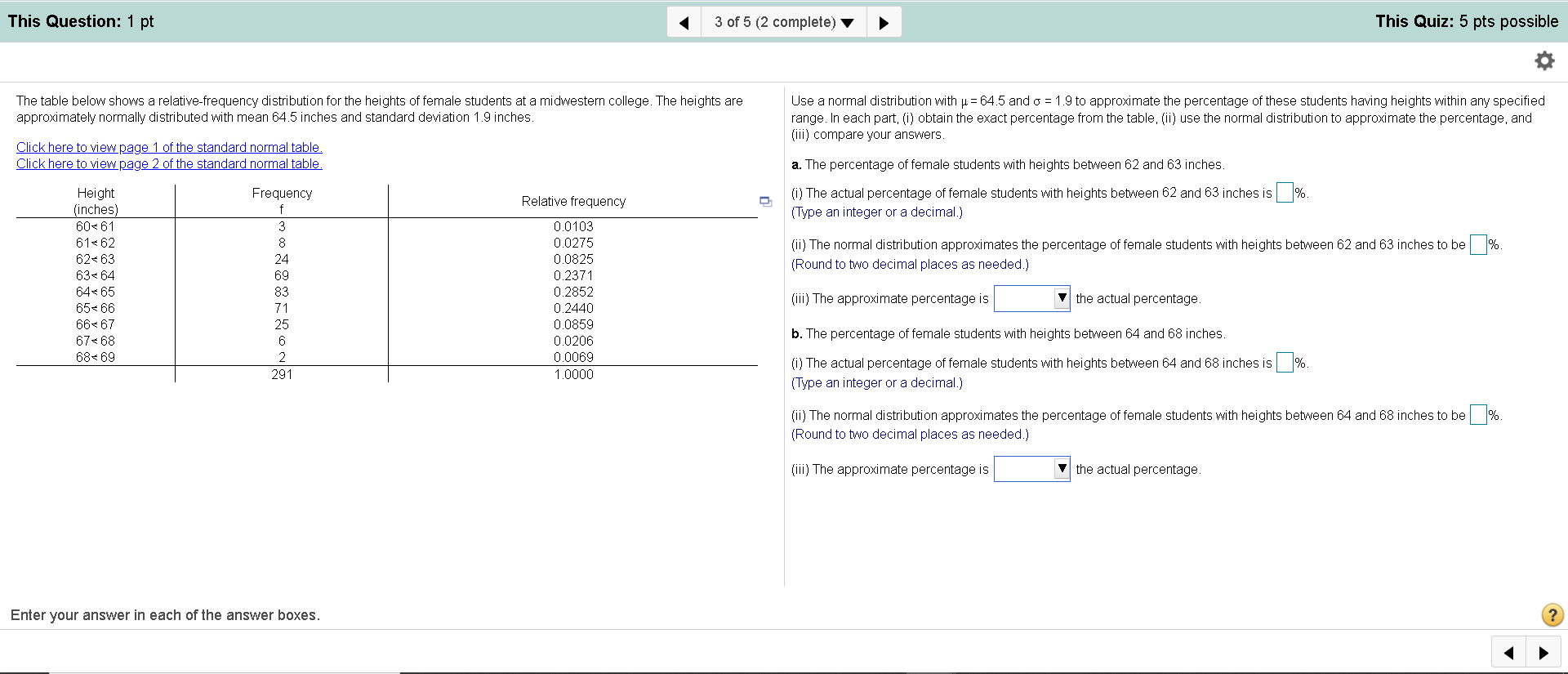Click the bottom next arrow button
The height and width of the screenshot is (674, 1568).
point(1543,652)
